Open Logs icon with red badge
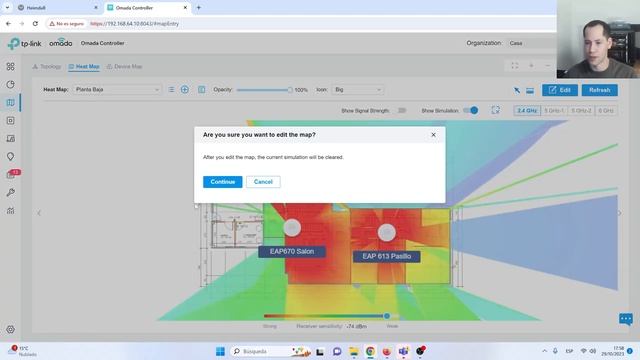 click(11, 174)
